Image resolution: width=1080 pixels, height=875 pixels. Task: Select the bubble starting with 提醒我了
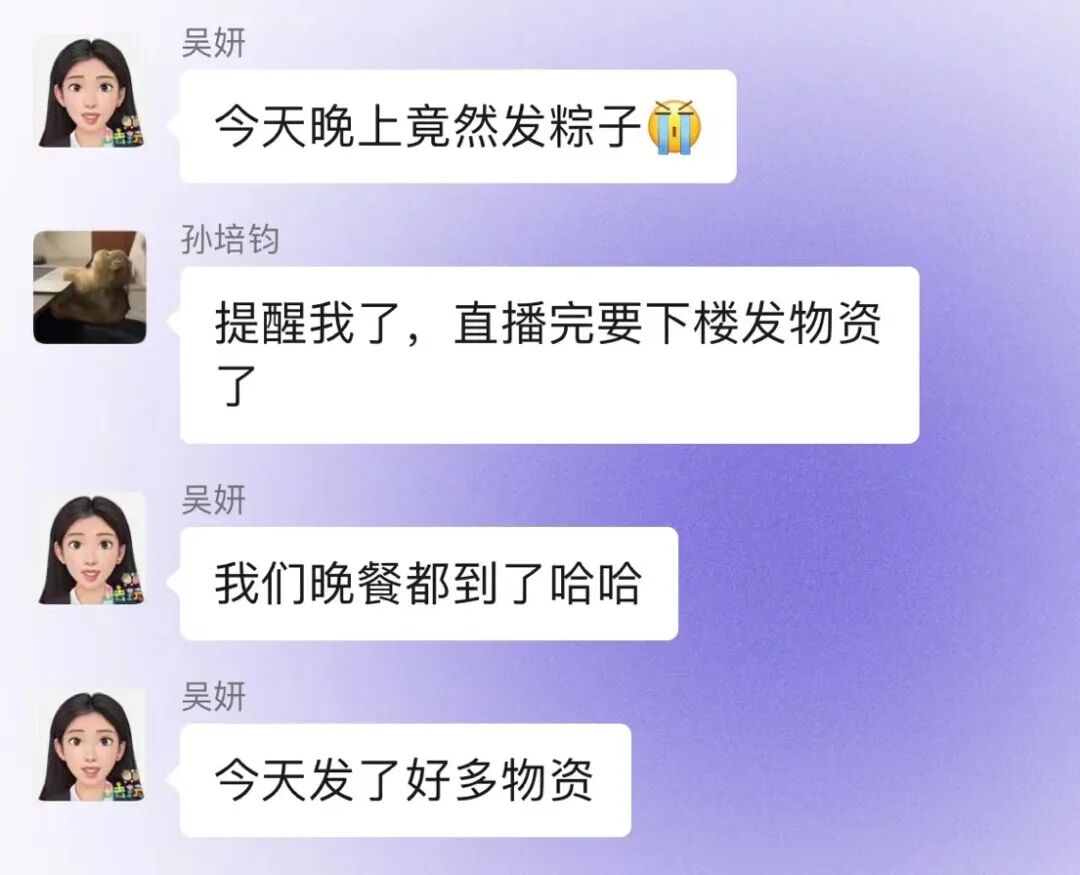[550, 355]
